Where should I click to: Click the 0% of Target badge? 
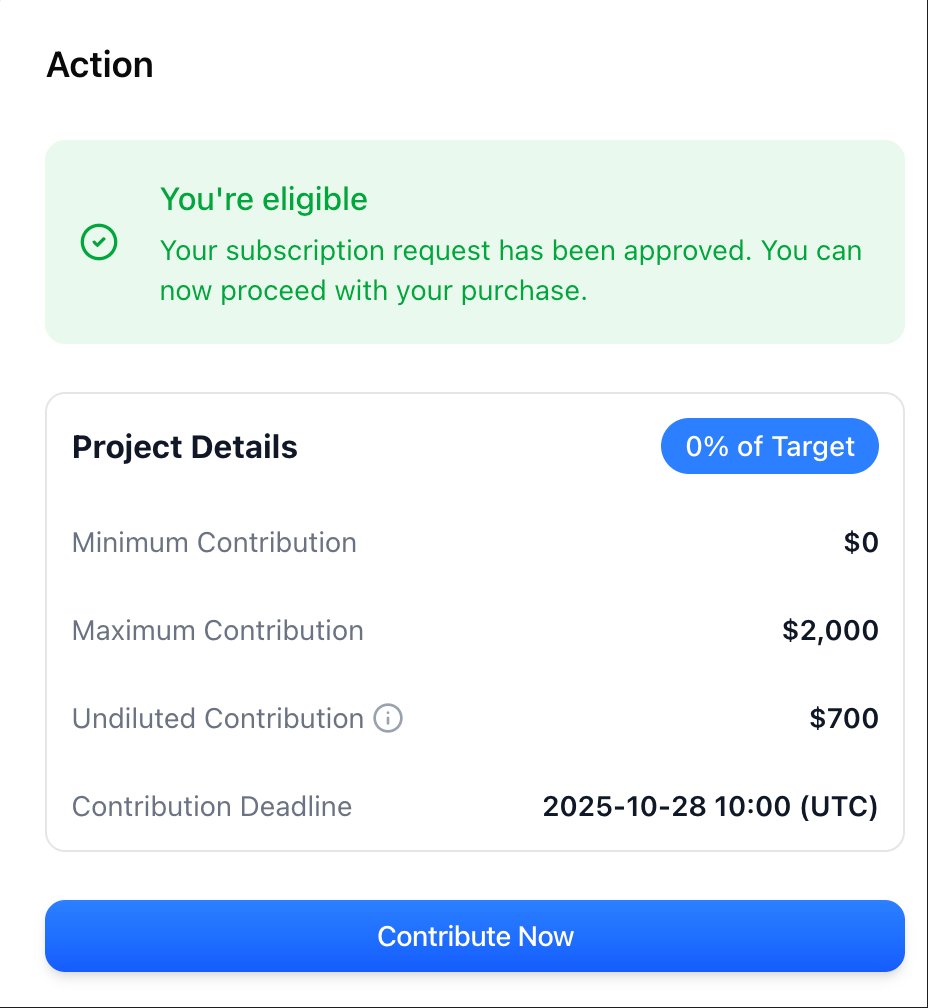click(769, 446)
